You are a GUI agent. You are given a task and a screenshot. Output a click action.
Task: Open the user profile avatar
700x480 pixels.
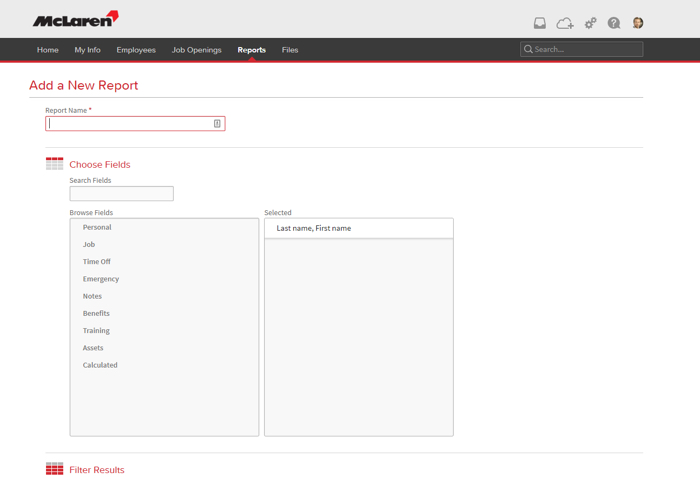pos(638,23)
